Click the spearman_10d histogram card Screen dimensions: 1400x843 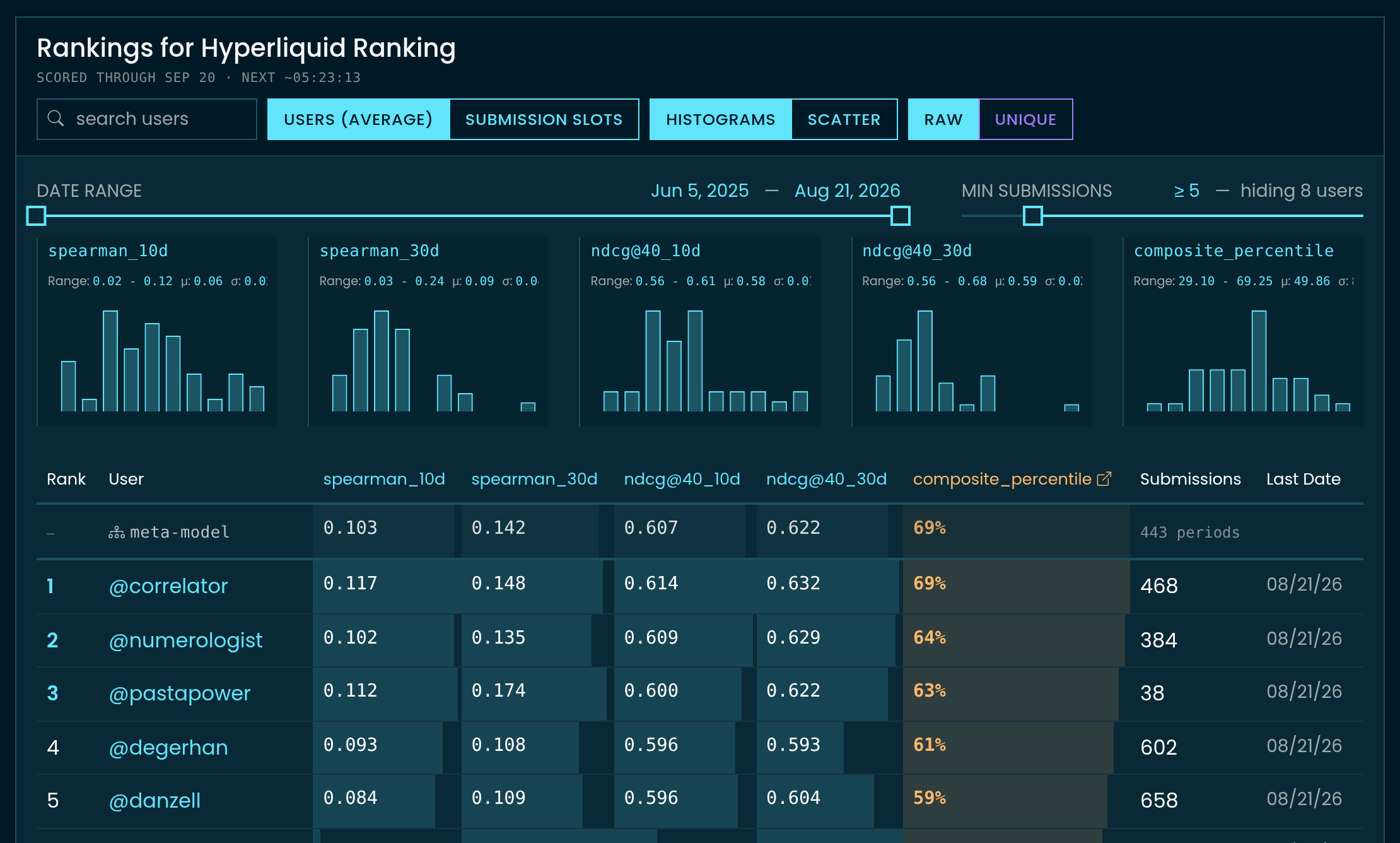pos(157,331)
